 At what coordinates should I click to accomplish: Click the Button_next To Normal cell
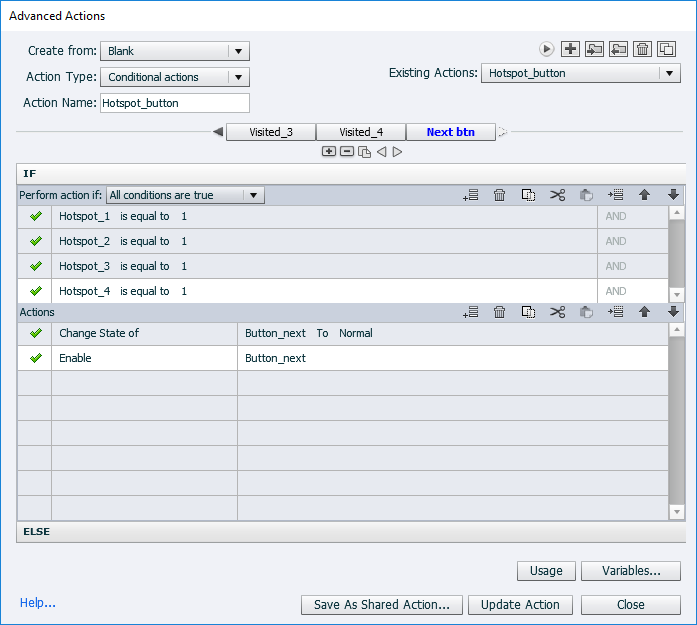click(x=453, y=333)
